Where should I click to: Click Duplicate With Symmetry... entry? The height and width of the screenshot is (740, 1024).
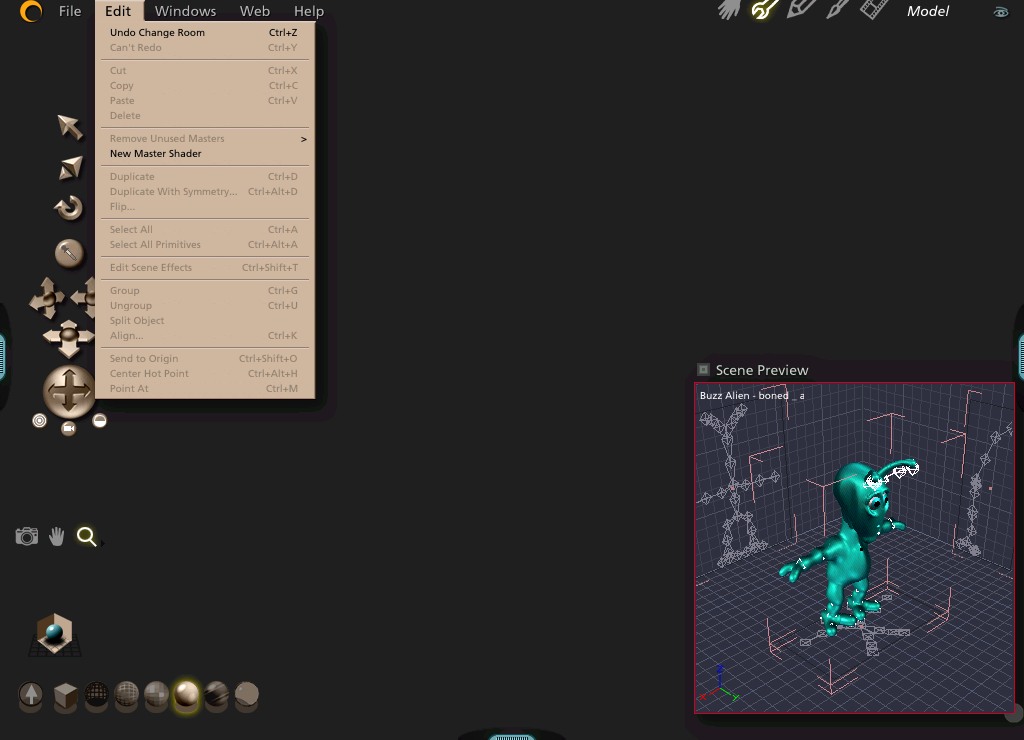pyautogui.click(x=204, y=191)
